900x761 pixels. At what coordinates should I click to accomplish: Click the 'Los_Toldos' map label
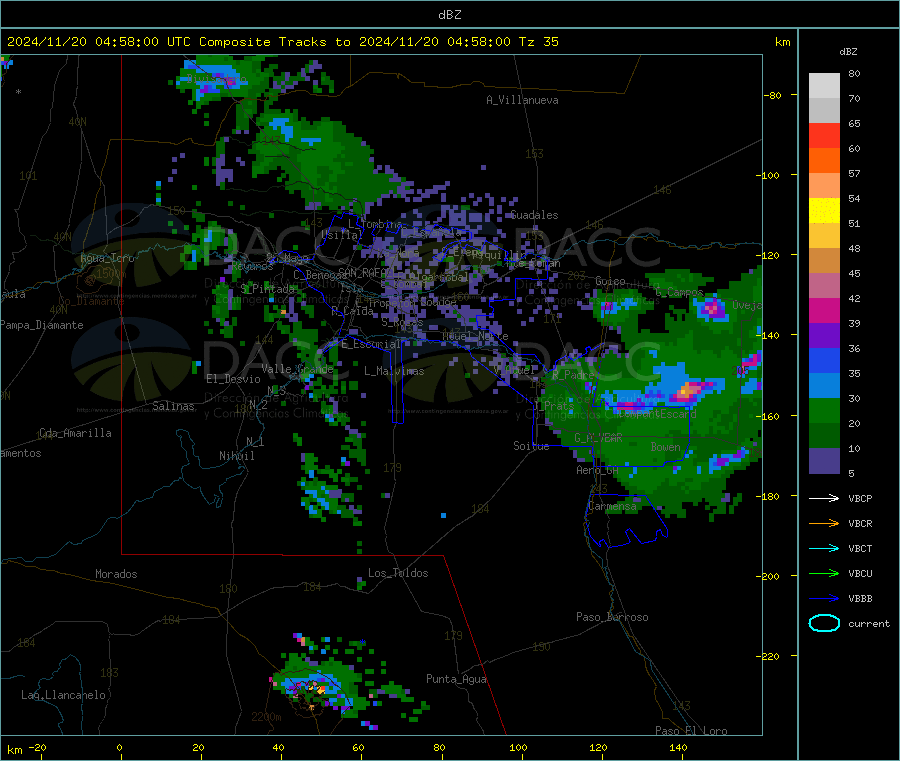click(398, 573)
